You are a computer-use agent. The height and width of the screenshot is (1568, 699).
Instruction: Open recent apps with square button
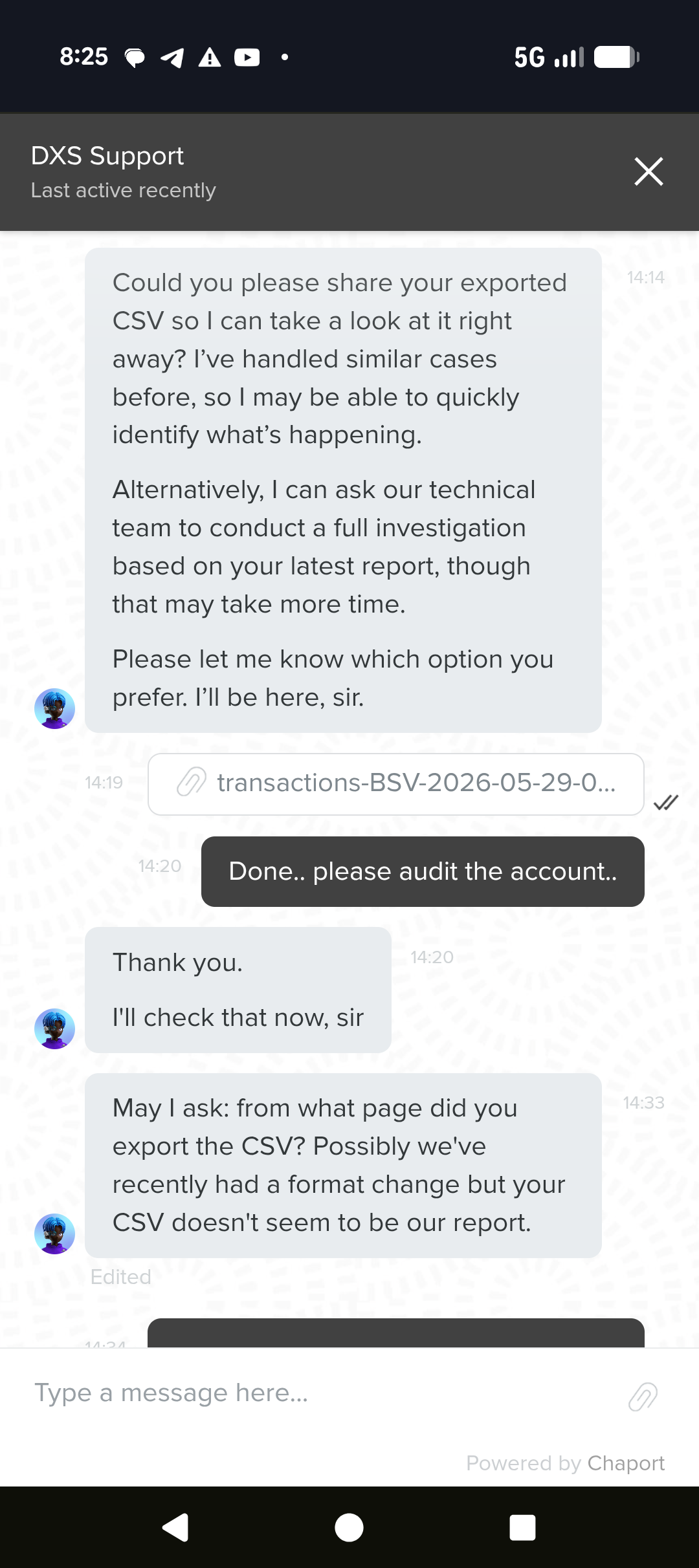click(522, 1528)
